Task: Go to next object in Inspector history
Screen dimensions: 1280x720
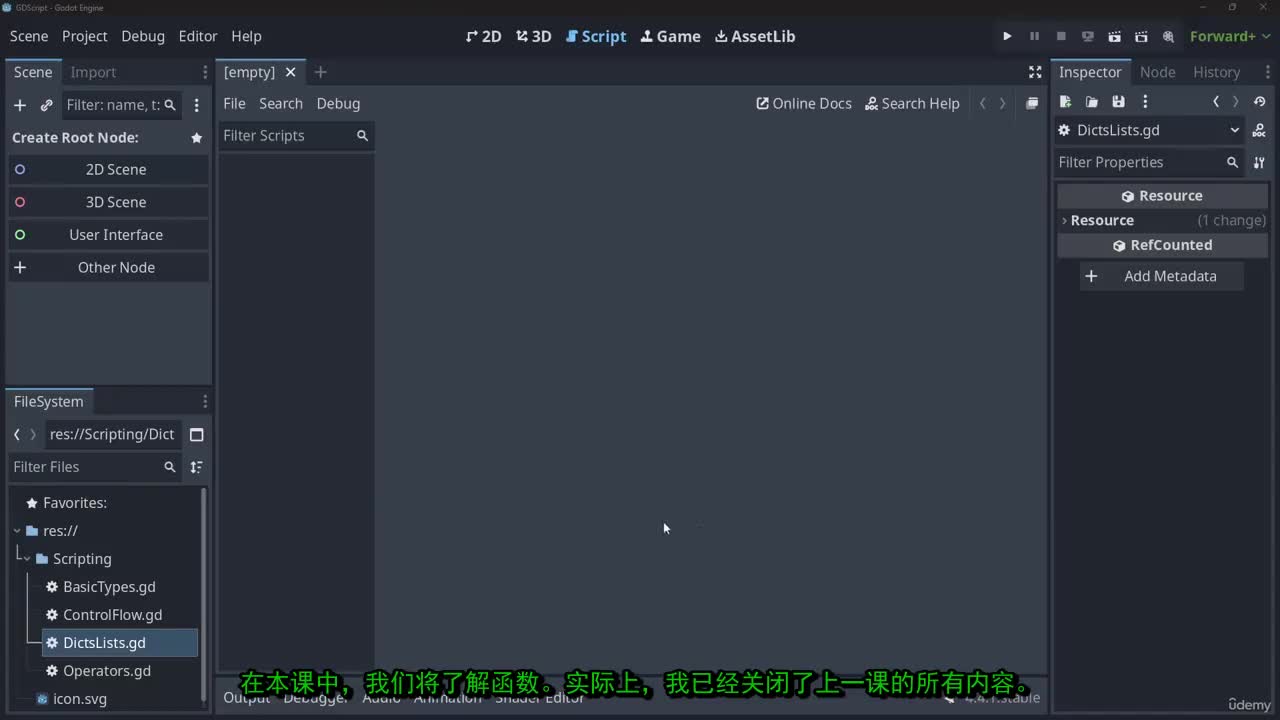Action: (1236, 102)
